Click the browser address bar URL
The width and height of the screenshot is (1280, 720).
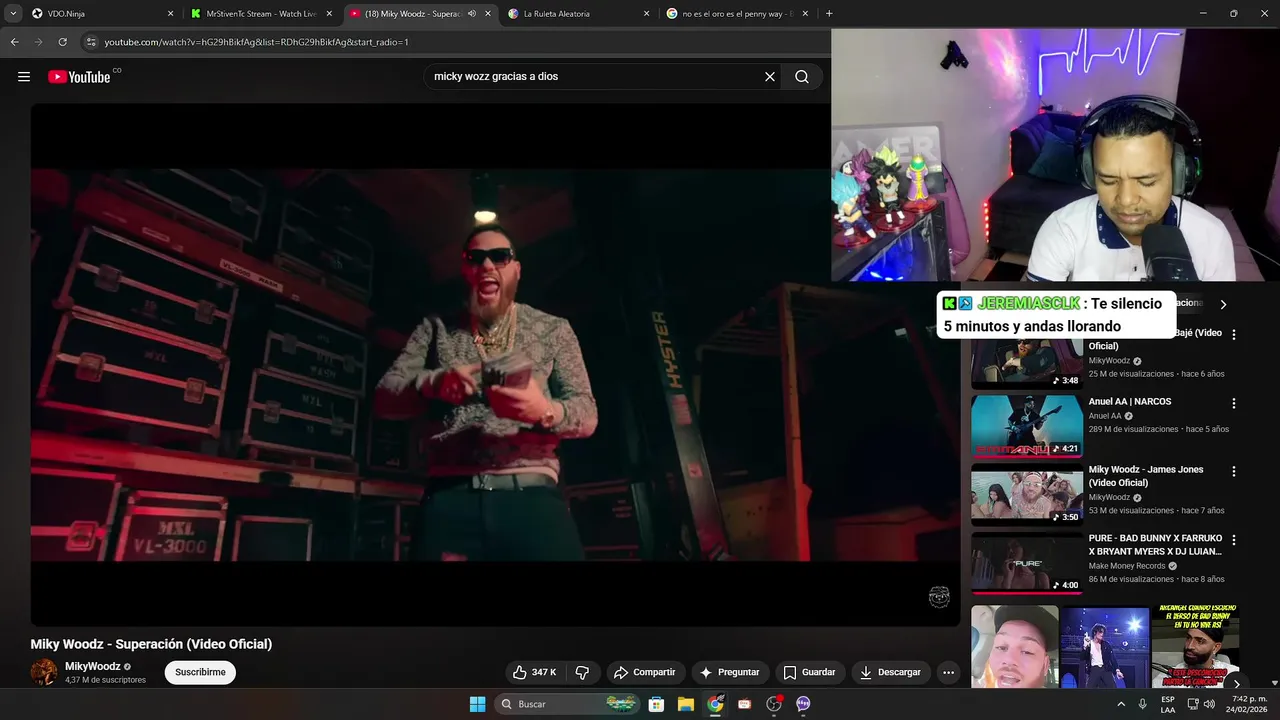[256, 42]
